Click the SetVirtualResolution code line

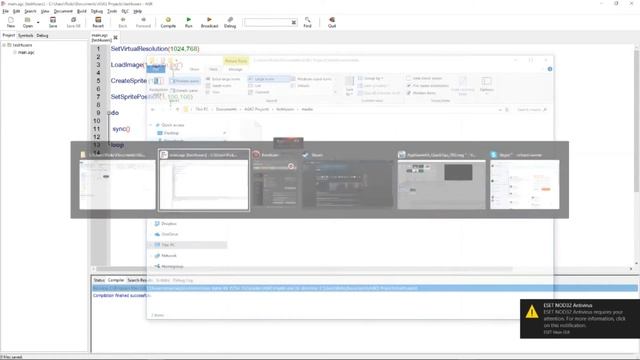[155, 49]
